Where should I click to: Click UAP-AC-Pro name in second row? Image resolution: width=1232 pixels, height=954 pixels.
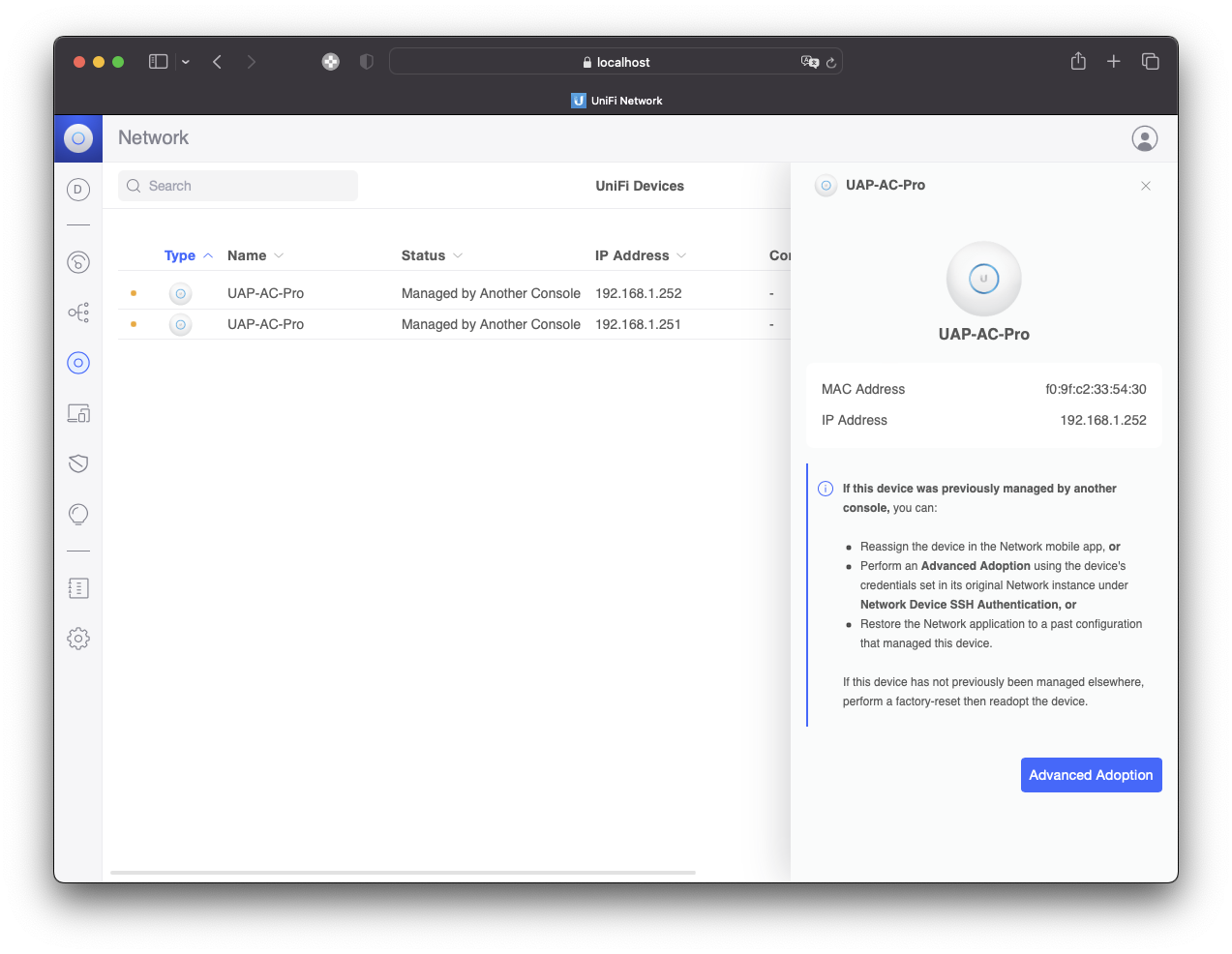265,324
